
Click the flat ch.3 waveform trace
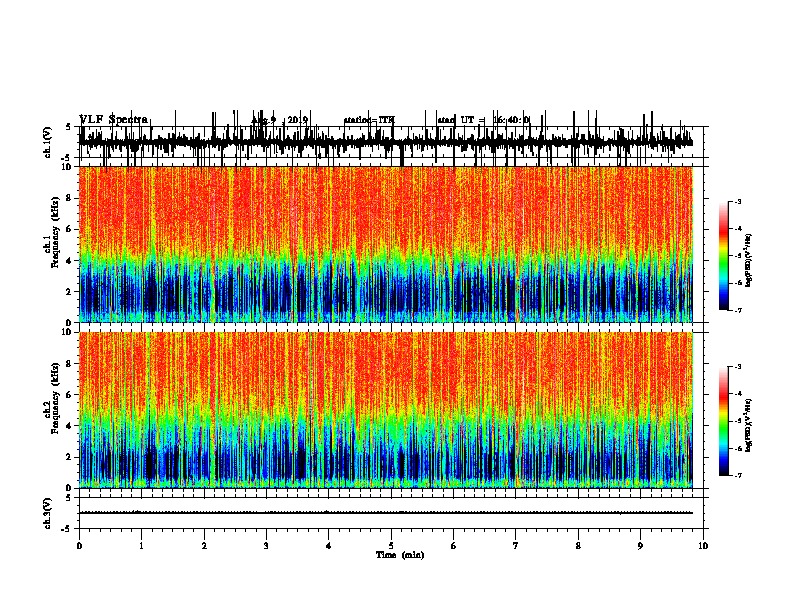(x=386, y=513)
